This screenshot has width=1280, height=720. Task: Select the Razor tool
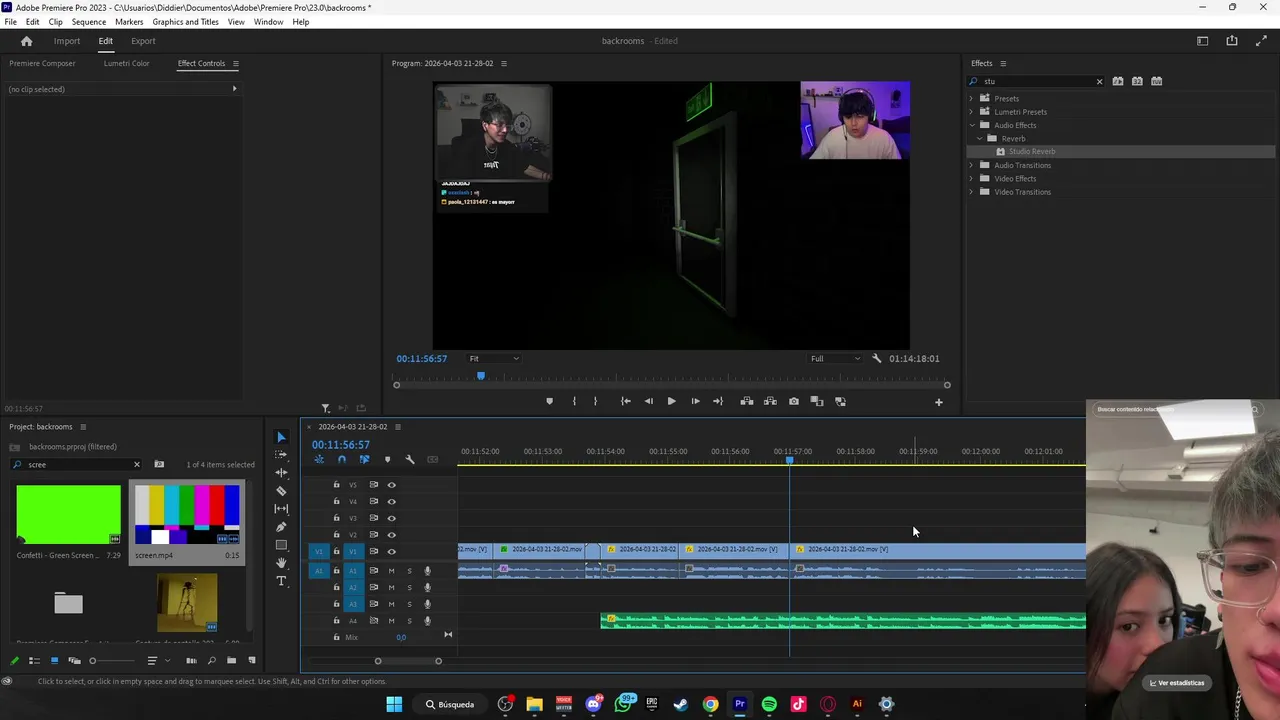(x=281, y=491)
